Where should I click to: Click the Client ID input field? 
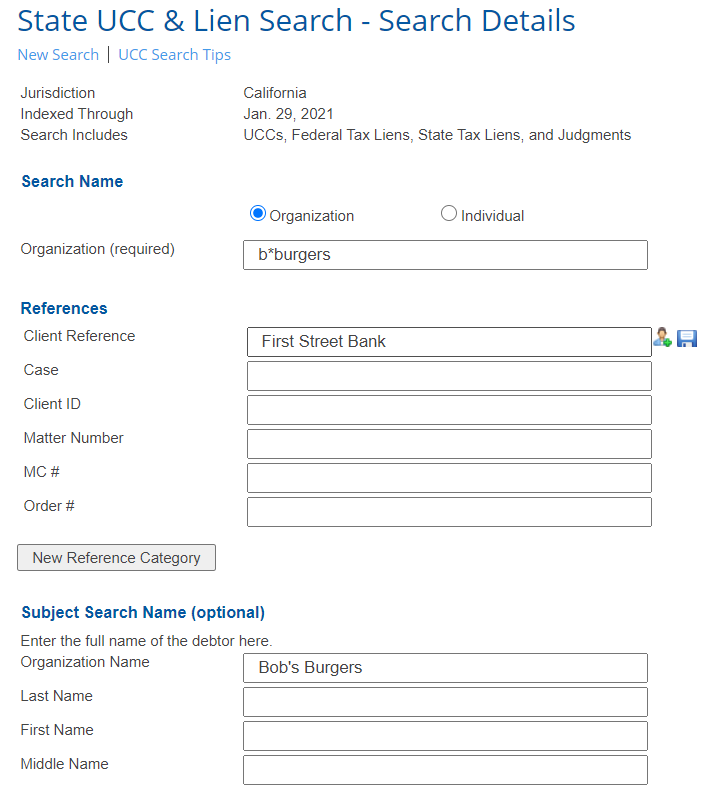point(449,410)
